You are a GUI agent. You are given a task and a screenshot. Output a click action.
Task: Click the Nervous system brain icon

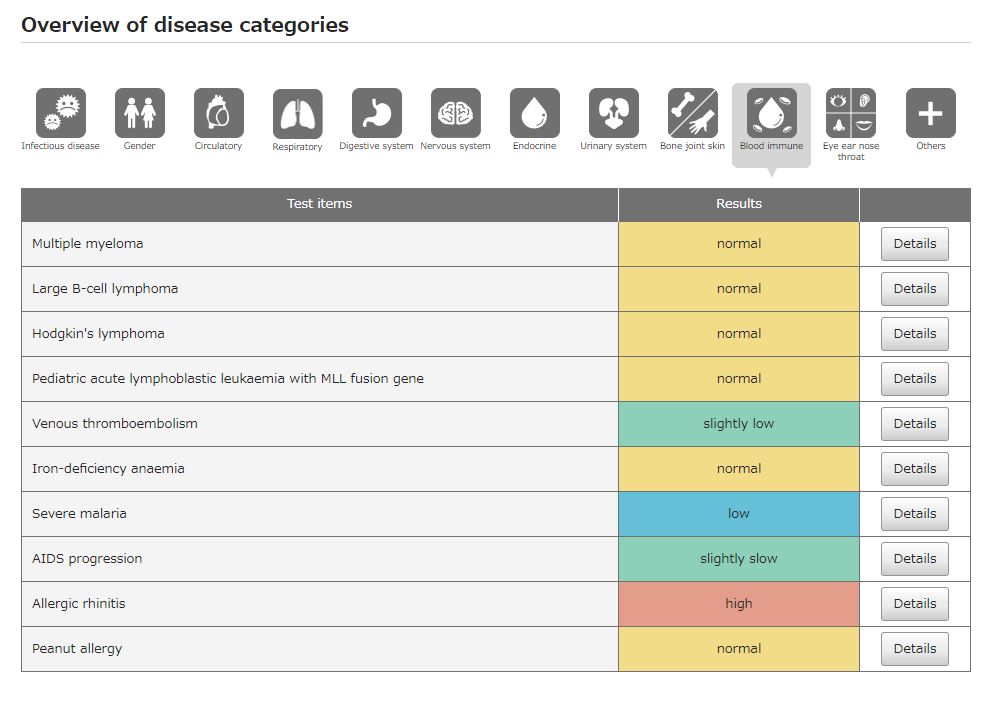coord(455,112)
